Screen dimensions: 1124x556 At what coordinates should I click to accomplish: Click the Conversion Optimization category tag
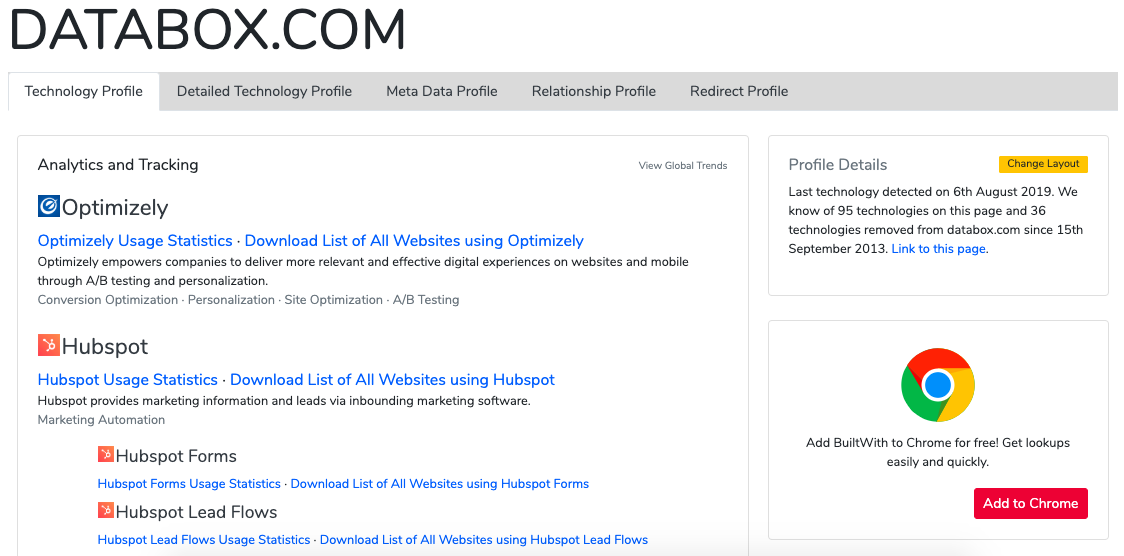(108, 299)
